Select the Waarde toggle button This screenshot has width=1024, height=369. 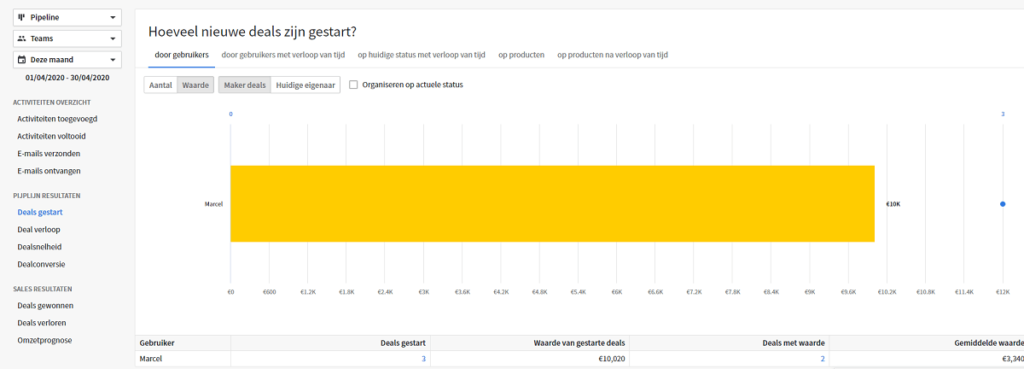[x=195, y=85]
